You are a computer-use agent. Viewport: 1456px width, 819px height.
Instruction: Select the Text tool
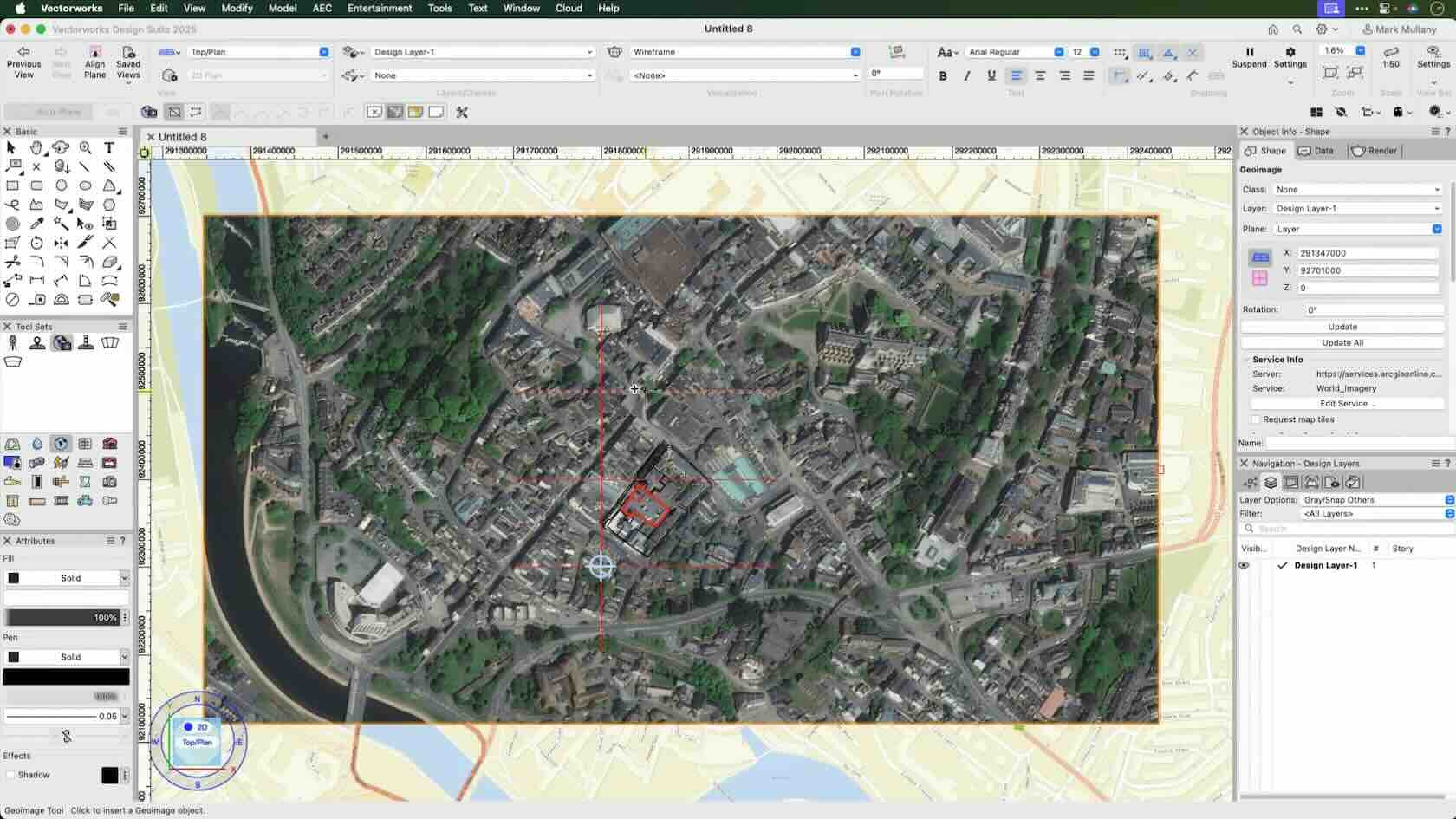[109, 147]
